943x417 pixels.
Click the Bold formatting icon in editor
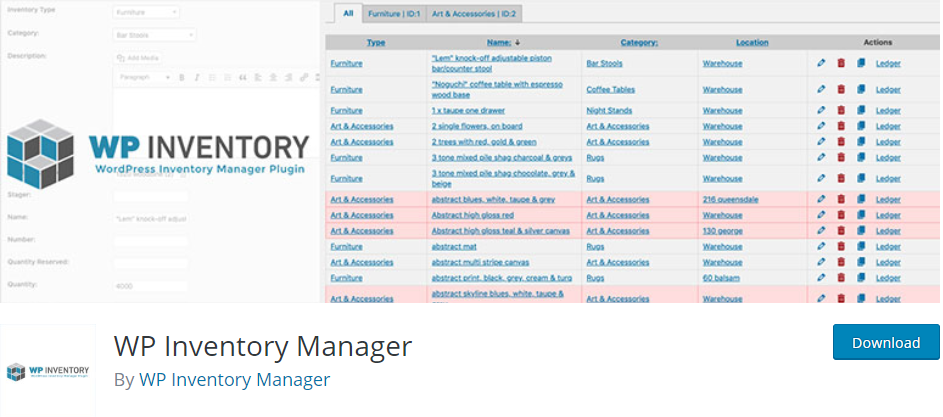[x=182, y=78]
